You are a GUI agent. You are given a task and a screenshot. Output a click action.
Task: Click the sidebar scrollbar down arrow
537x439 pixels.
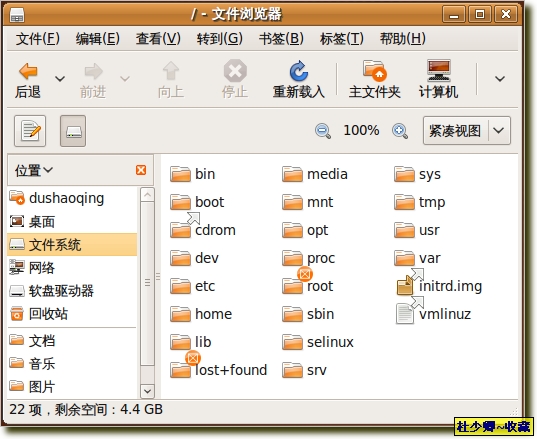tap(148, 391)
